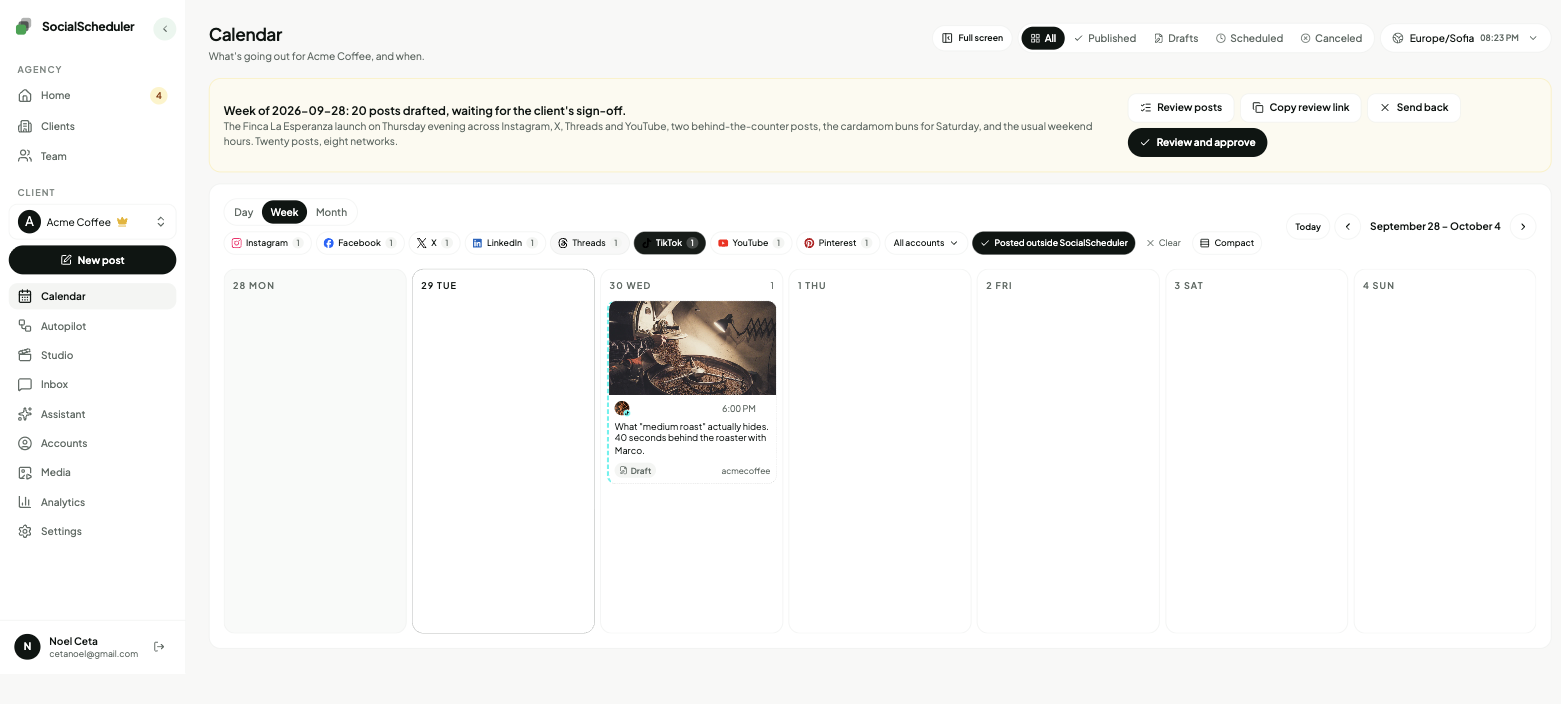View Analytics
Image resolution: width=1561 pixels, height=704 pixels.
coord(92,502)
